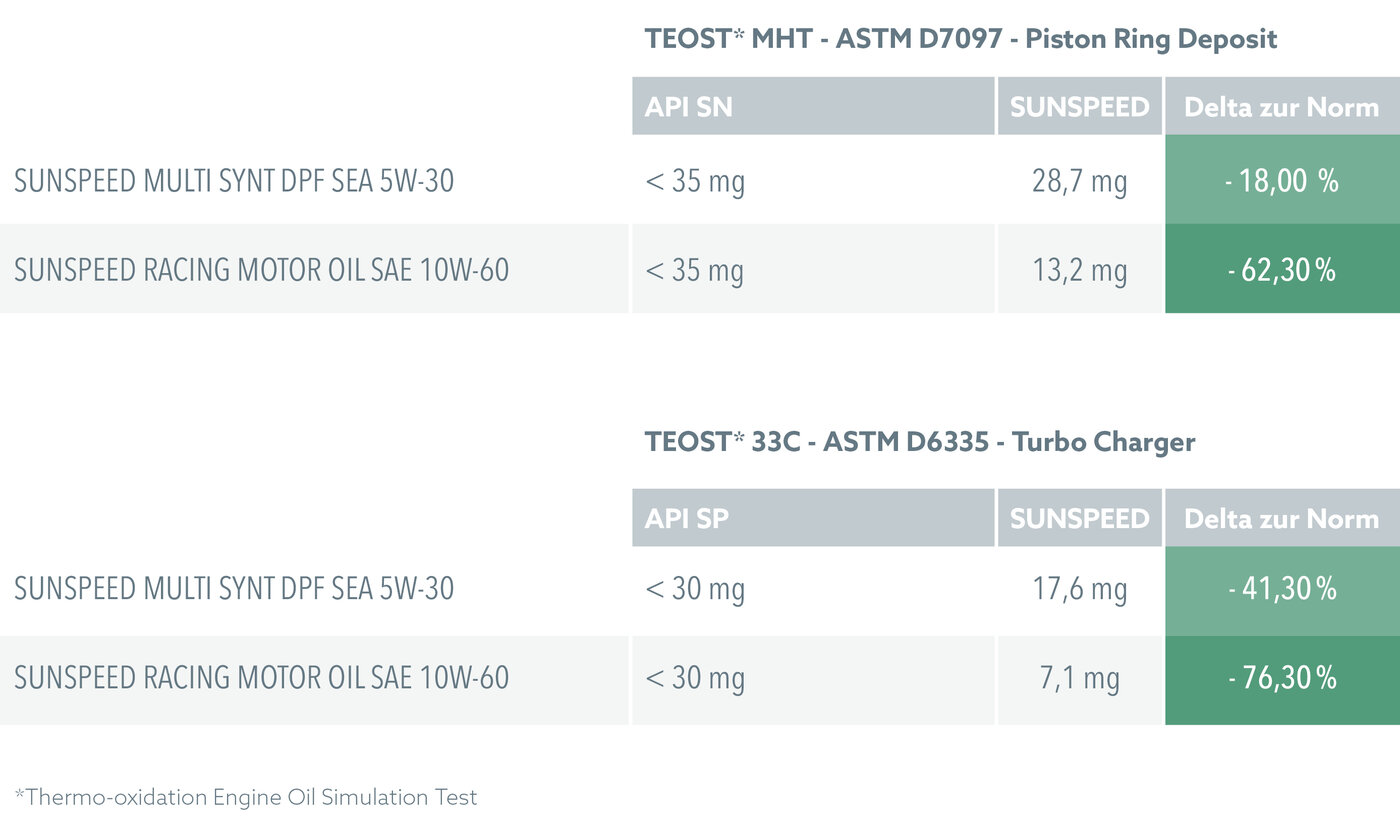Click the < 30 mg limit beside 7,1 mg
This screenshot has height=838, width=1400.
tap(695, 679)
